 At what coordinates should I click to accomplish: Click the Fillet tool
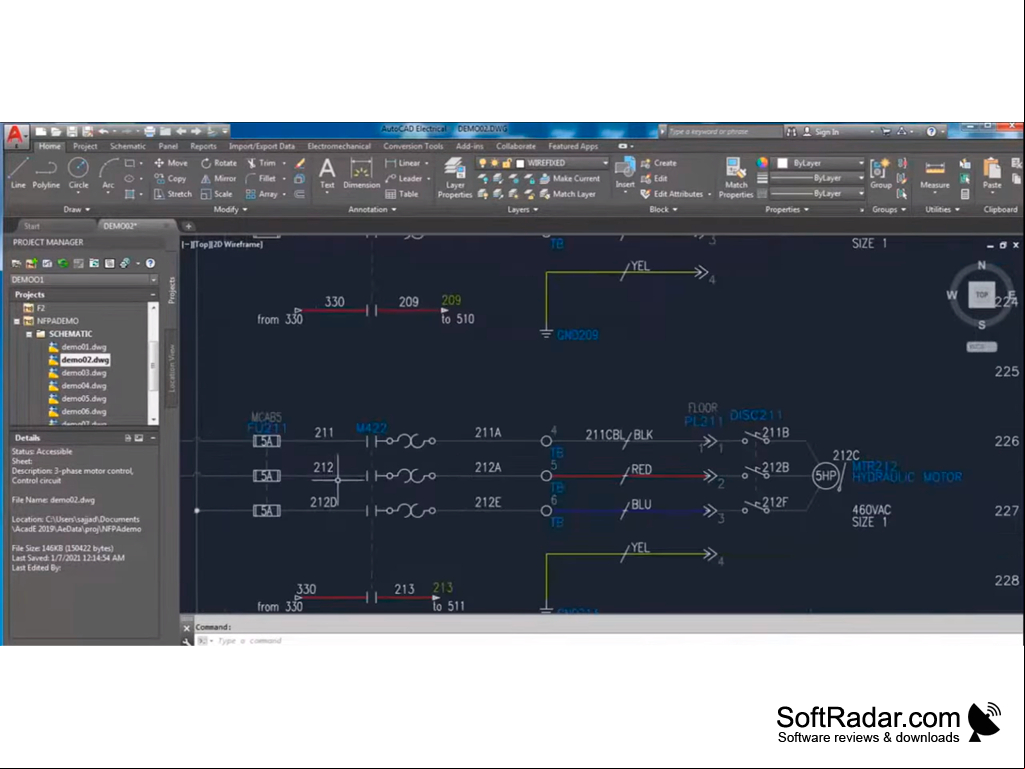pyautogui.click(x=261, y=179)
